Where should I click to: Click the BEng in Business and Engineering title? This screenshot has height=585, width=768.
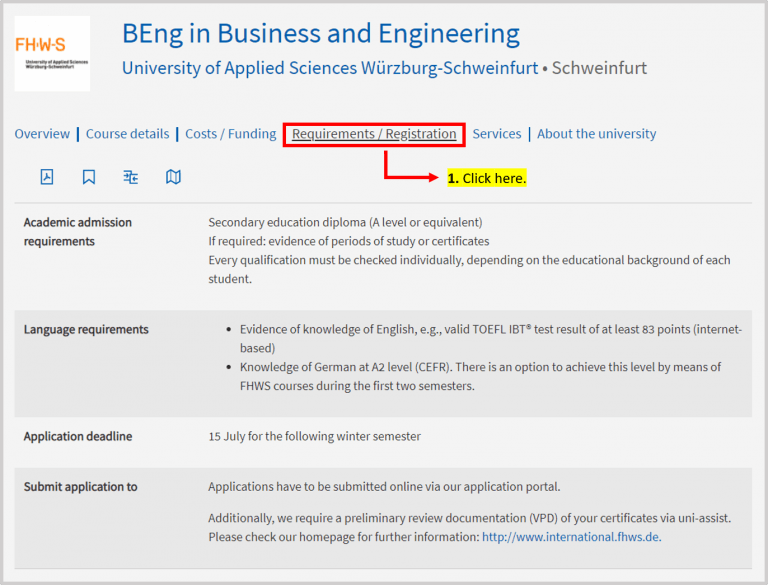[321, 34]
